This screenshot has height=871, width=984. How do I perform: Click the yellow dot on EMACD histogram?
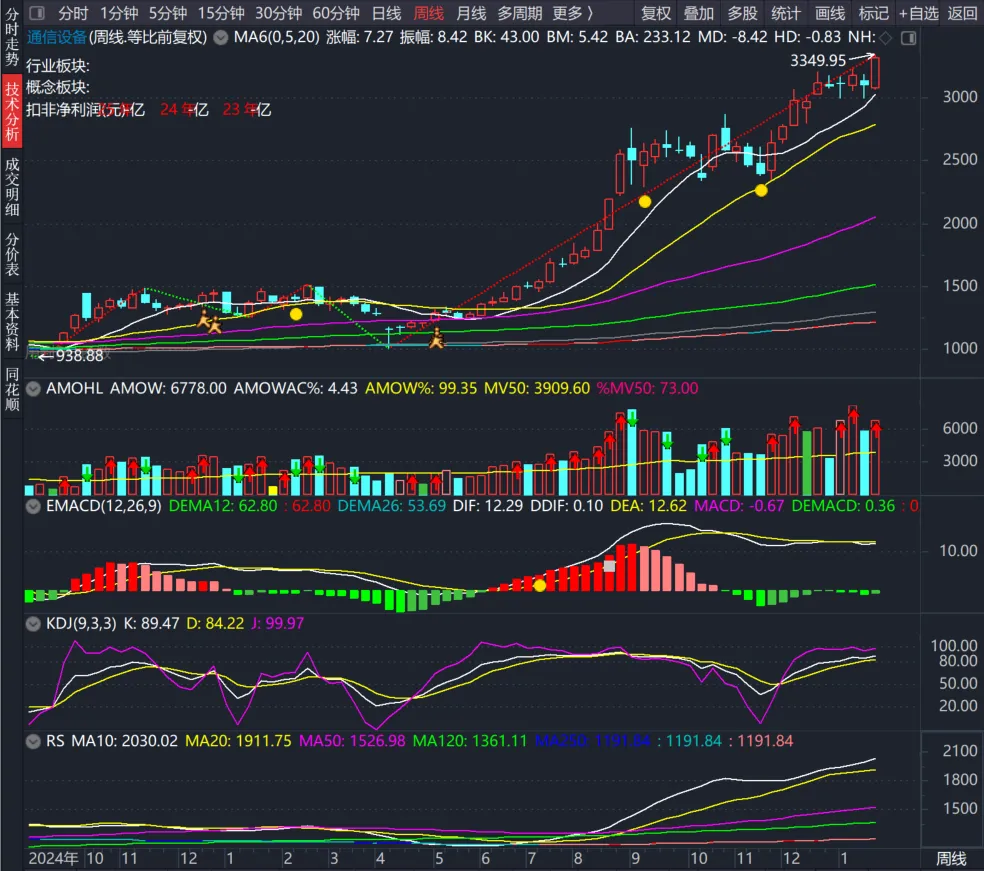pos(540,585)
